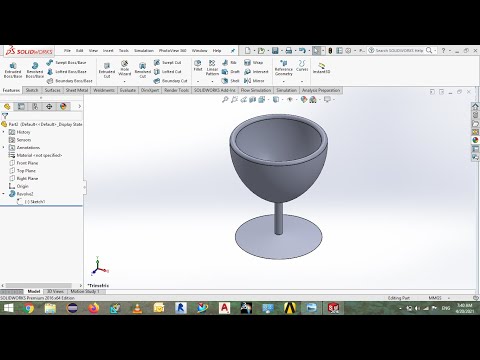Select Sketch1 under Revolve2
The height and width of the screenshot is (360, 480).
coord(31,202)
